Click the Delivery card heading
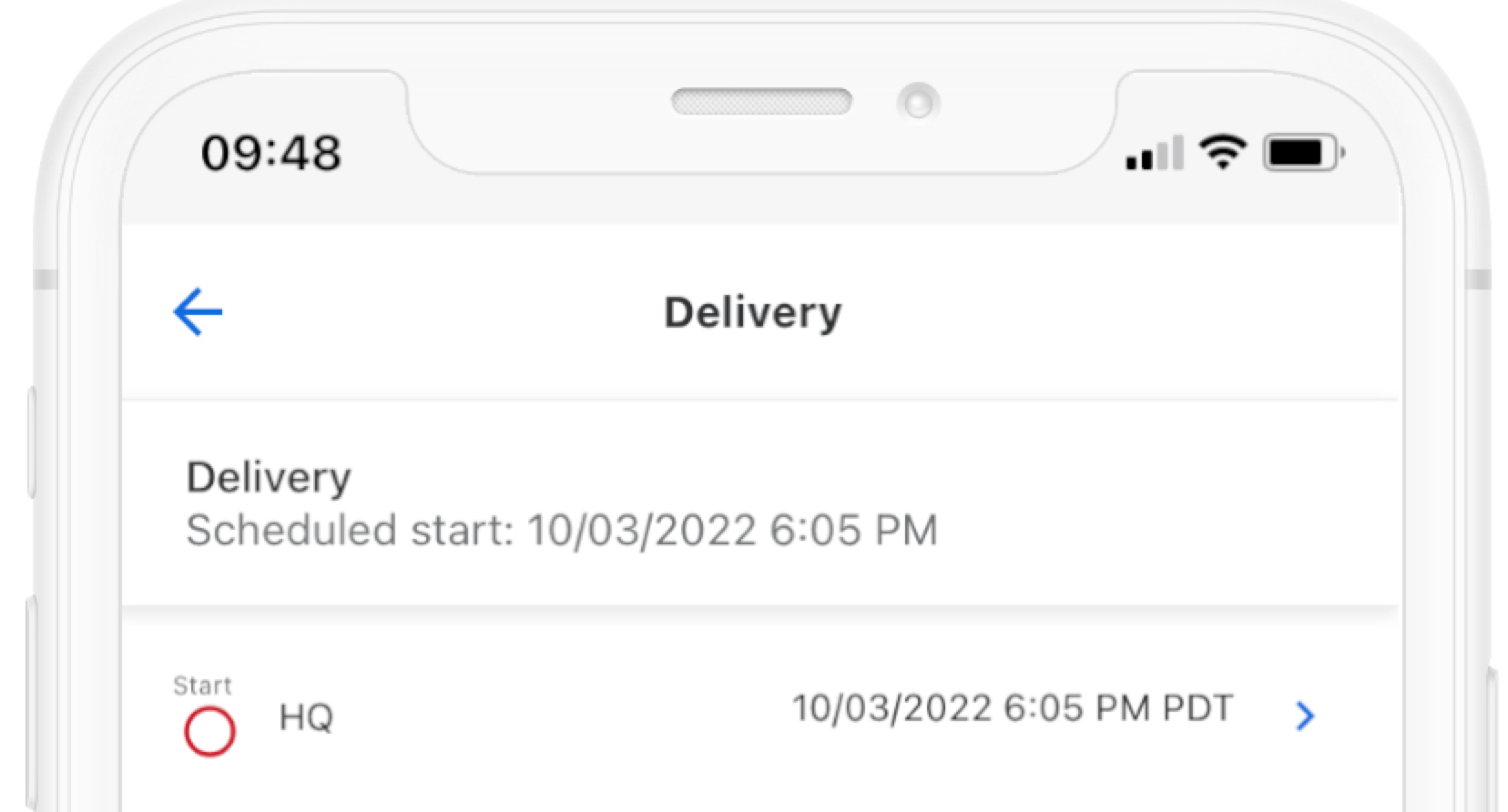 pos(268,478)
